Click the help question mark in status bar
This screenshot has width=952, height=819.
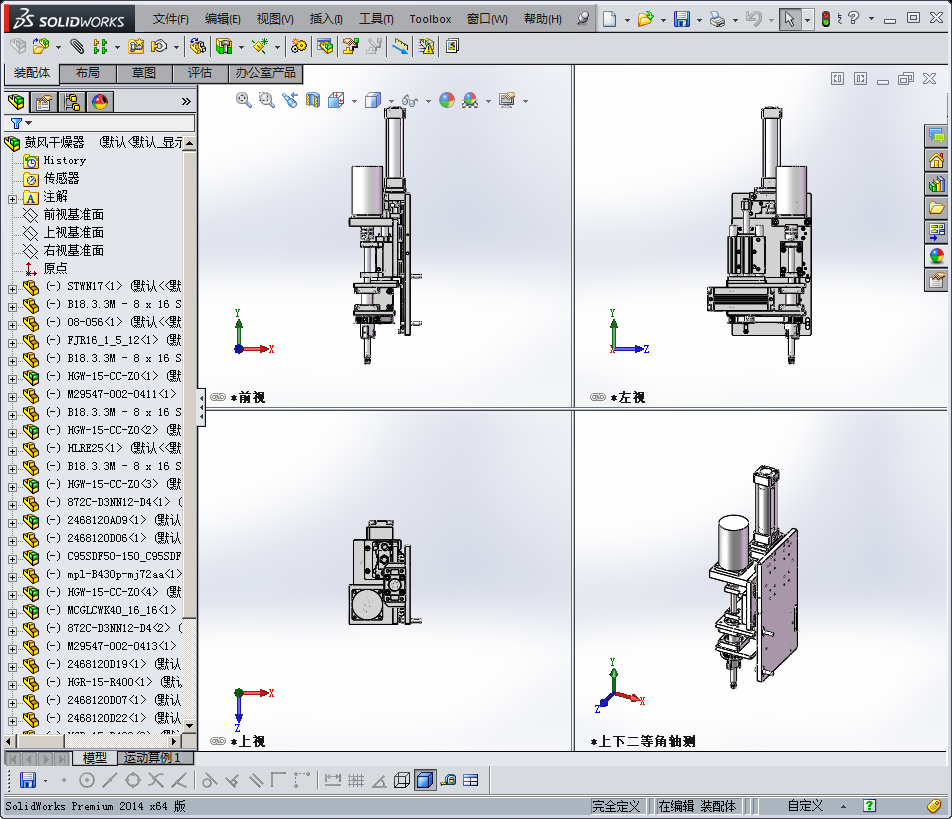click(869, 806)
